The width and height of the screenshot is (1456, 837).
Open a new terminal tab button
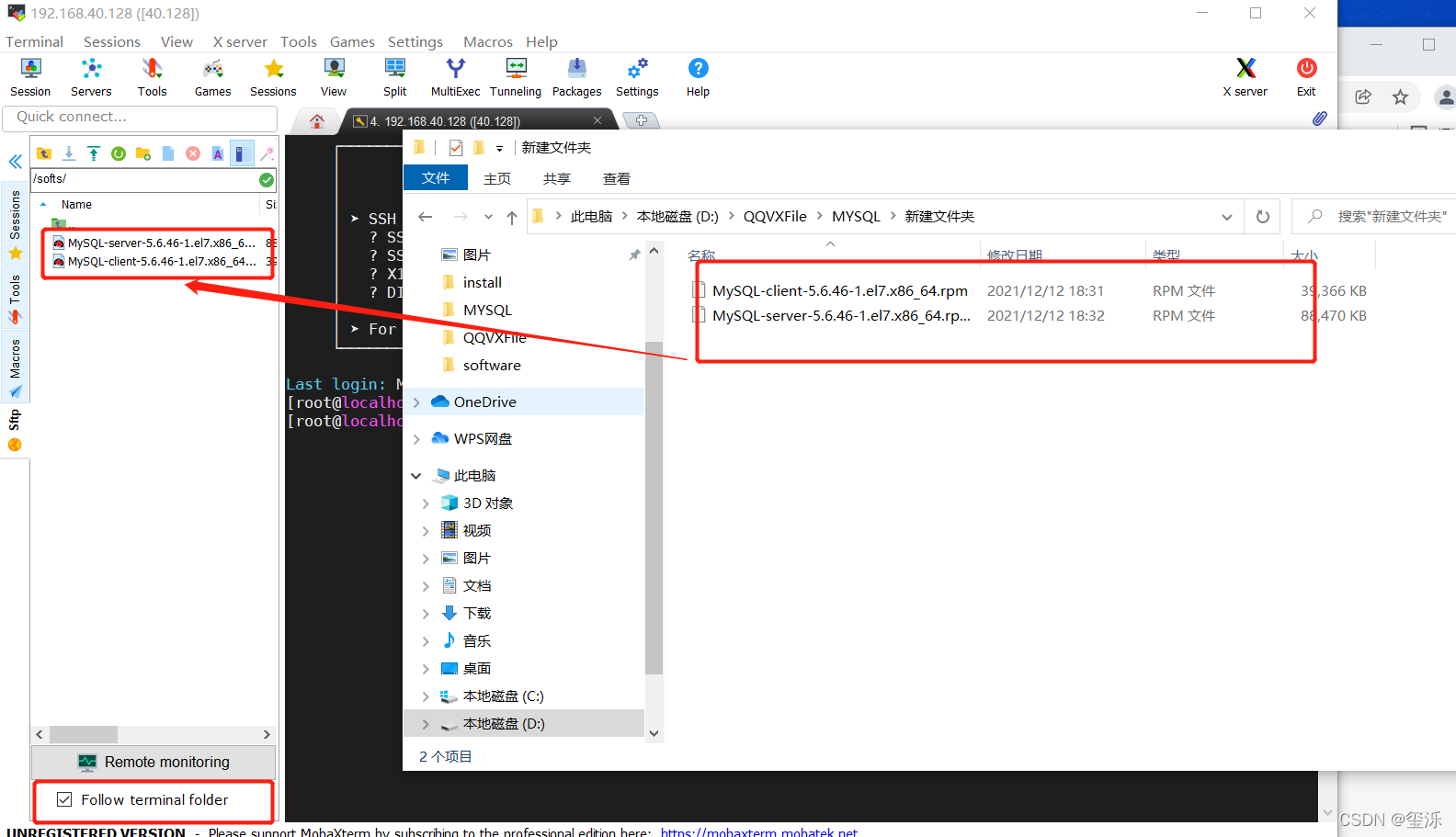641,120
